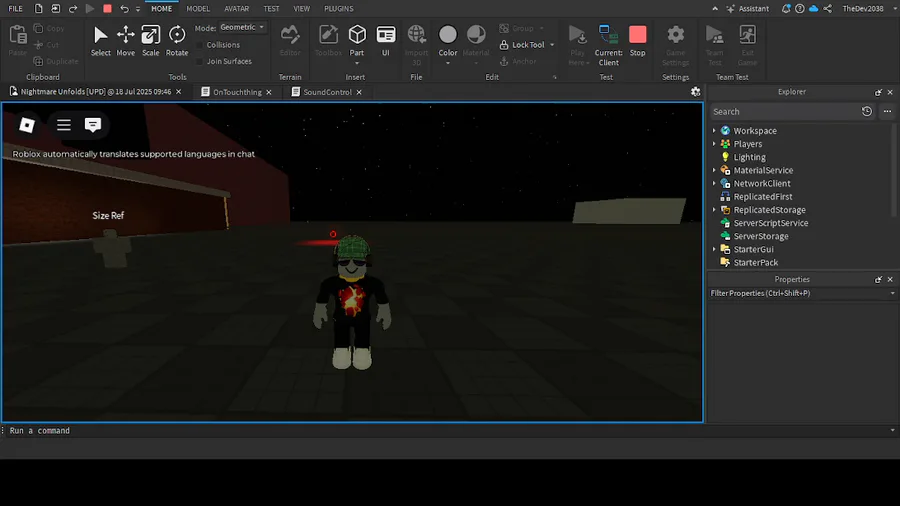Select ReplicatedFirst in Explorer
Viewport: 900px width, 506px height.
coord(762,197)
